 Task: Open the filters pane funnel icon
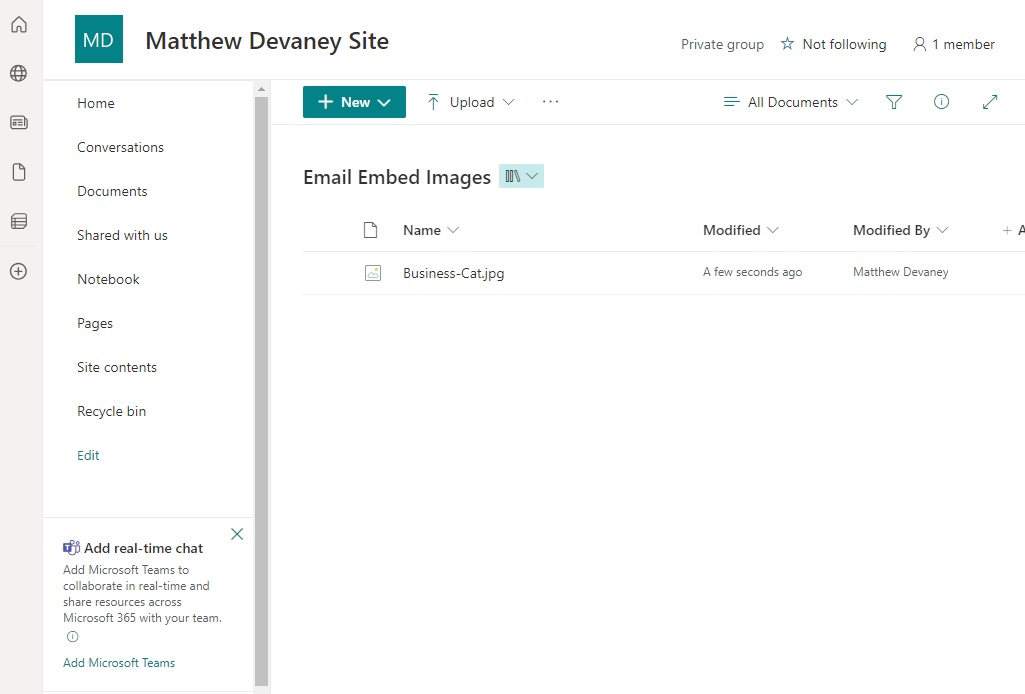pyautogui.click(x=894, y=102)
